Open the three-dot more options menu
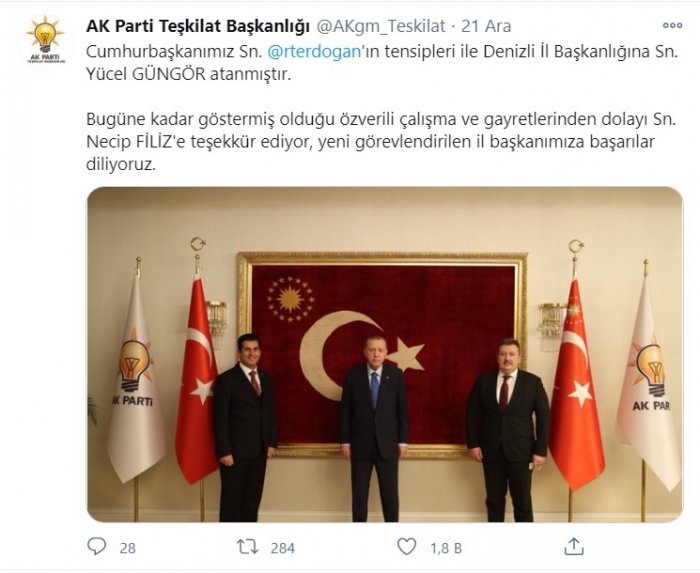The image size is (700, 573). 672,26
